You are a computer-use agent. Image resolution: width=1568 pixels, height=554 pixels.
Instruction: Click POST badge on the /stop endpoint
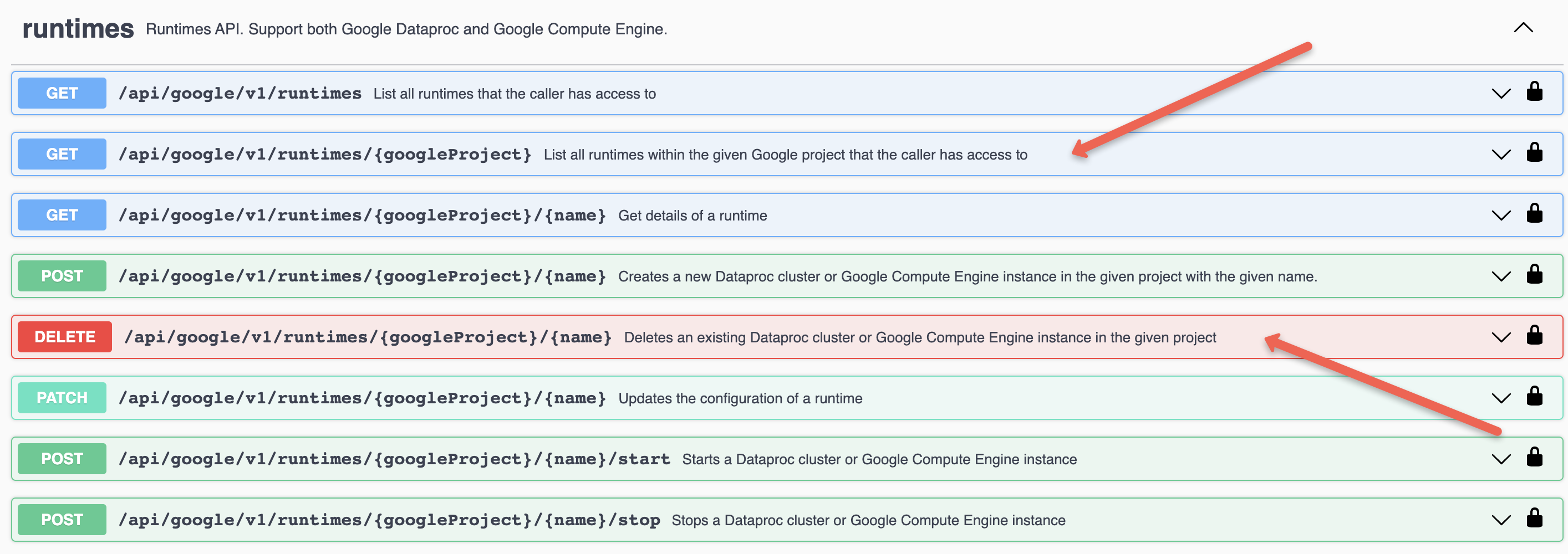point(62,519)
